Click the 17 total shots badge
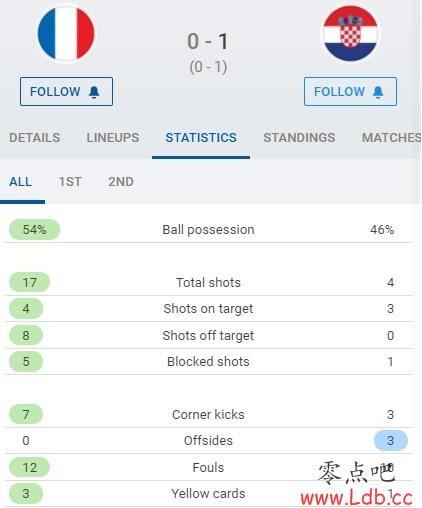 click(x=29, y=283)
